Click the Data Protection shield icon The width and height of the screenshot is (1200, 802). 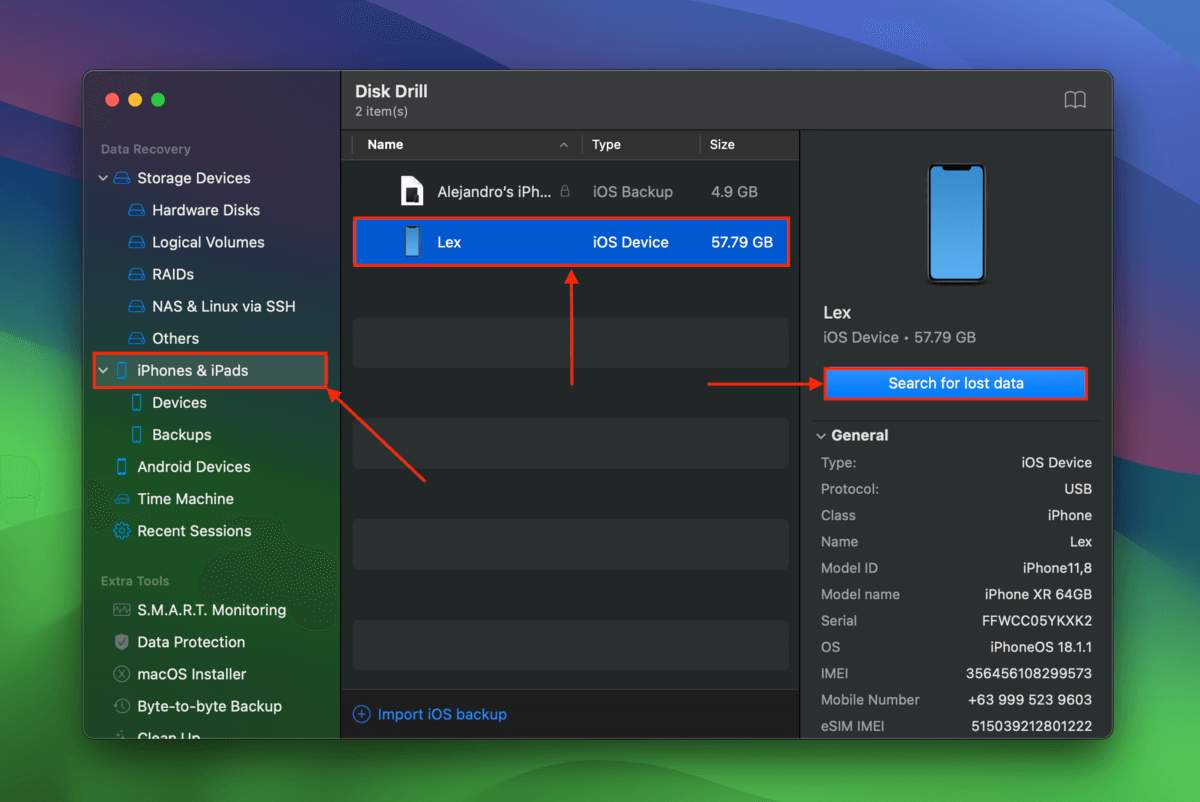pos(122,642)
